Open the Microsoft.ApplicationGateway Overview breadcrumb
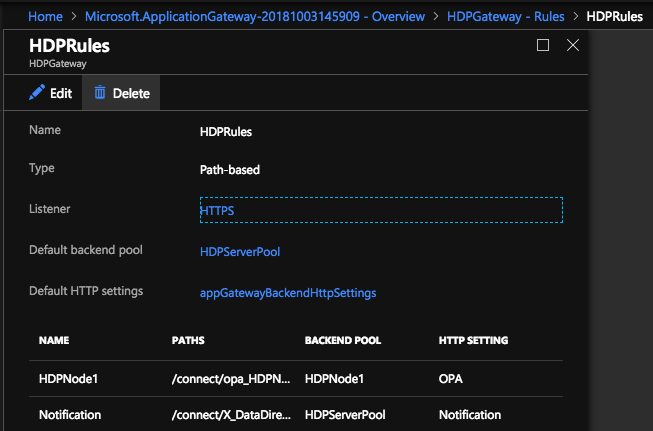The image size is (653, 431). click(254, 16)
